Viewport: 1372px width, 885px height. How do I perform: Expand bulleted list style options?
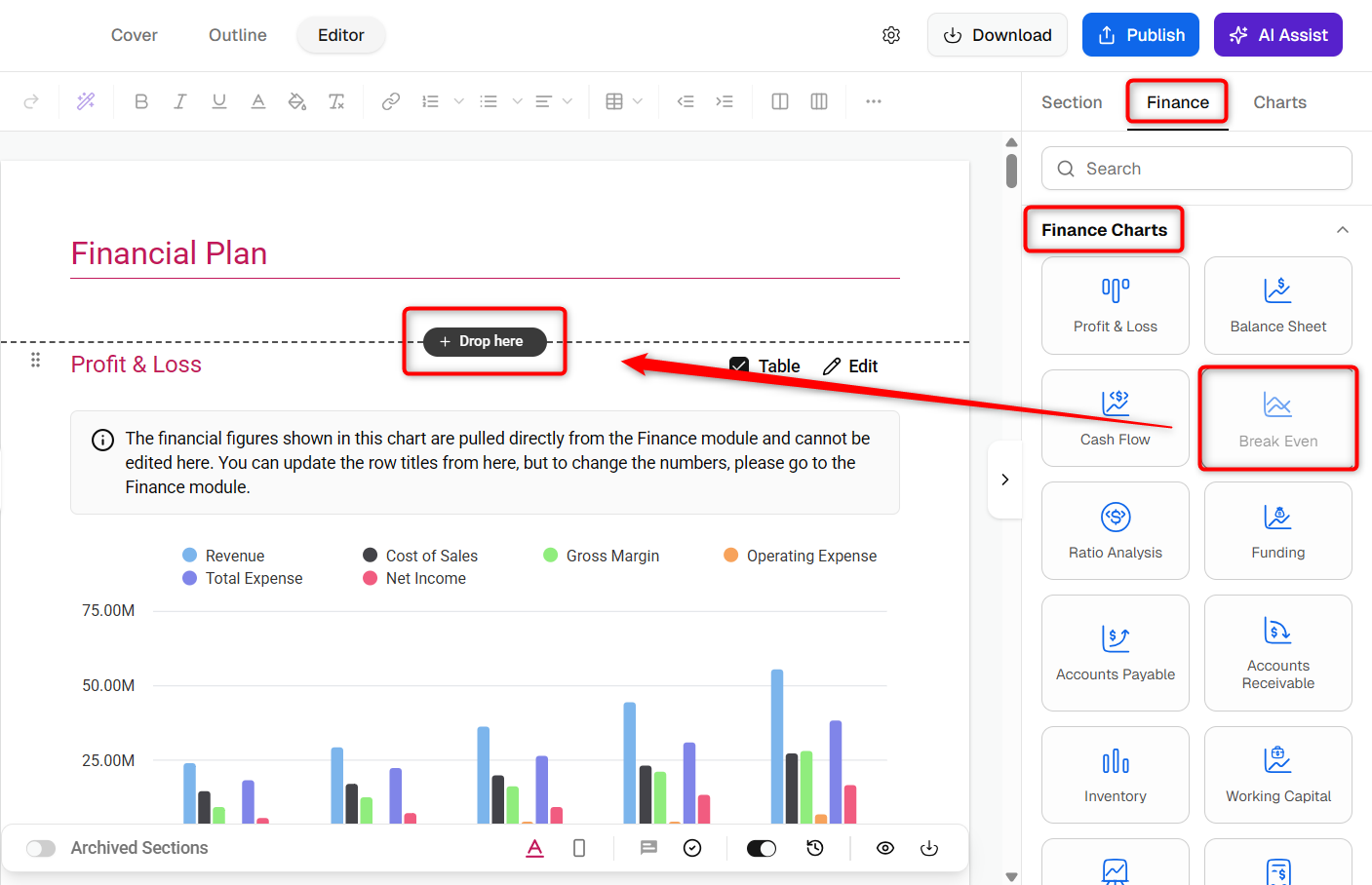click(517, 101)
